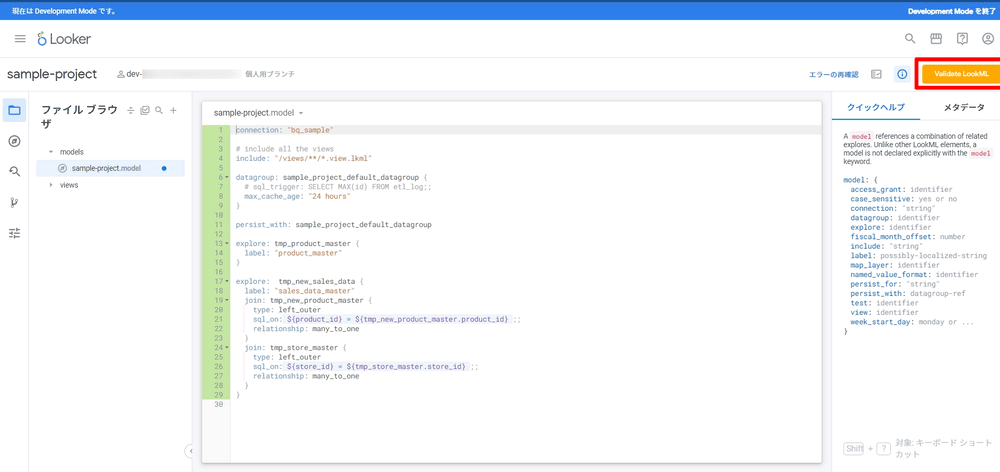Open the global search magnifier in header
Viewport: 1000px width, 472px height.
click(910, 38)
